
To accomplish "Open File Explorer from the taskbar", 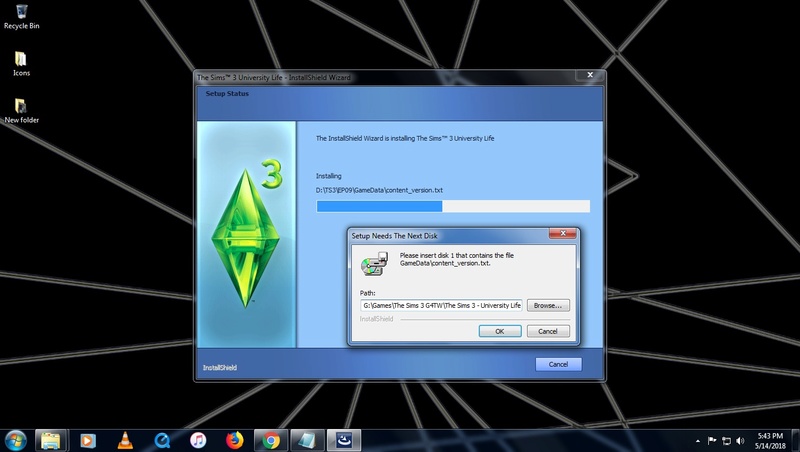I will [x=51, y=440].
